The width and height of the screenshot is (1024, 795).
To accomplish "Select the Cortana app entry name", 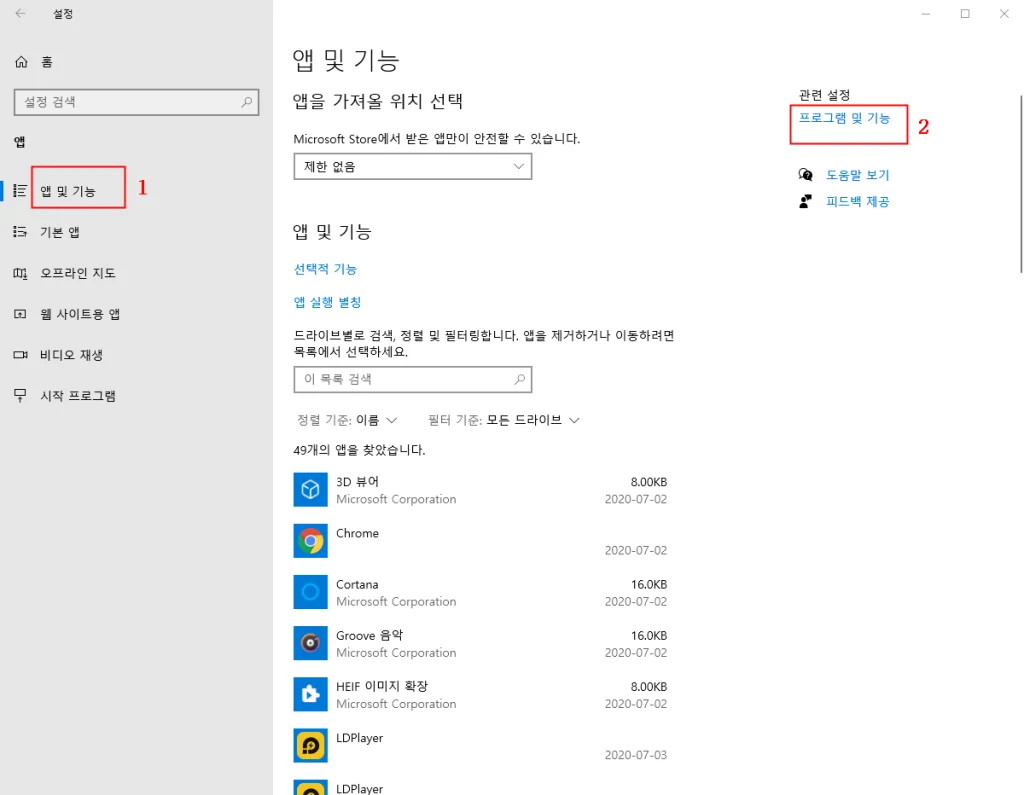I will (357, 584).
